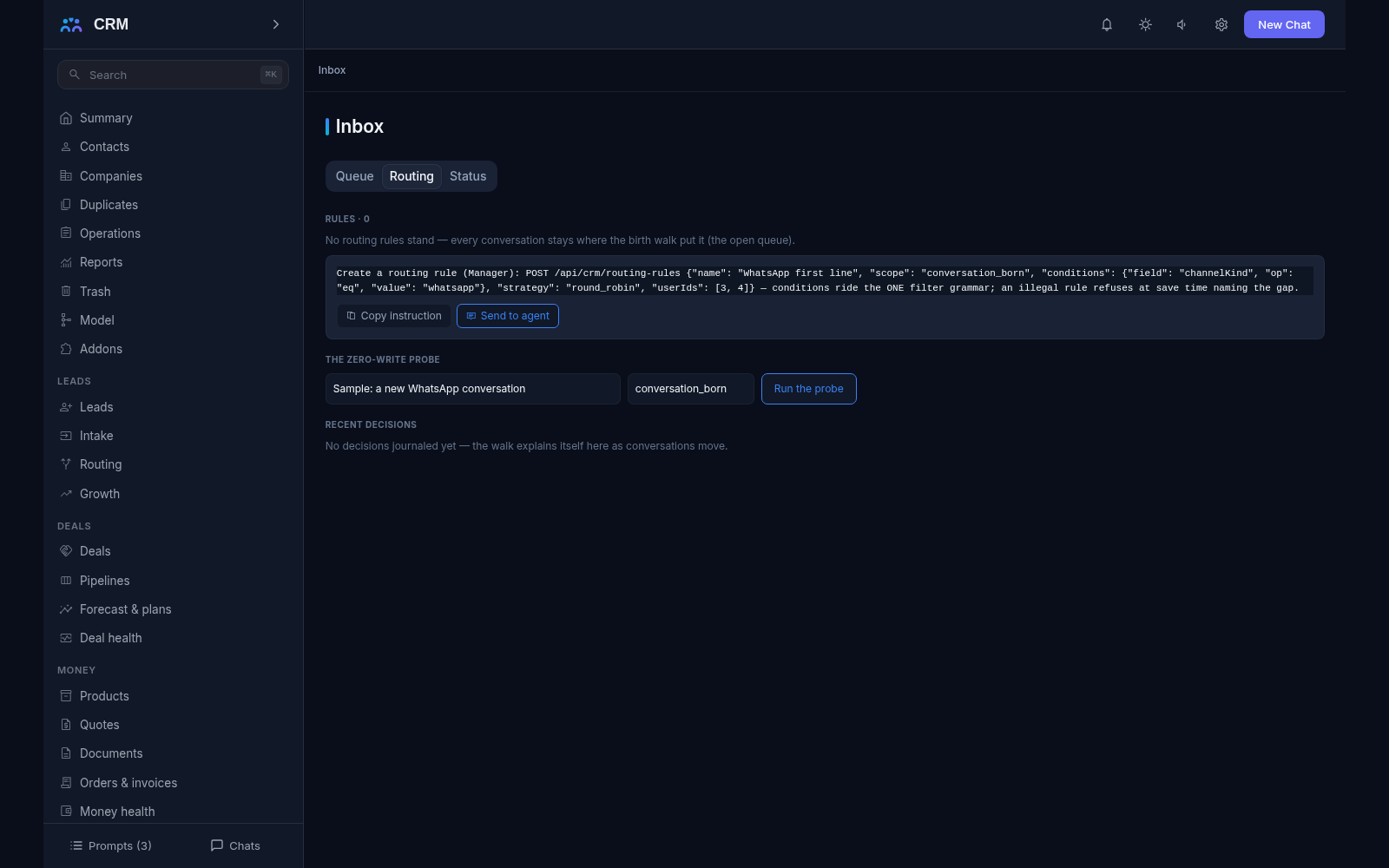The height and width of the screenshot is (868, 1389).
Task: Click the sample WhatsApp conversation field
Action: pyautogui.click(x=473, y=389)
